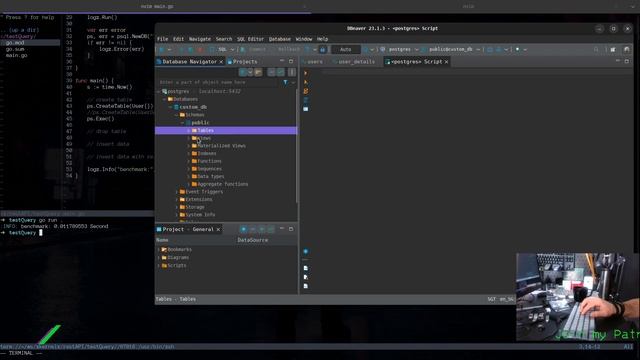Open the File menu
This screenshot has width=640, height=360.
click(162, 39)
